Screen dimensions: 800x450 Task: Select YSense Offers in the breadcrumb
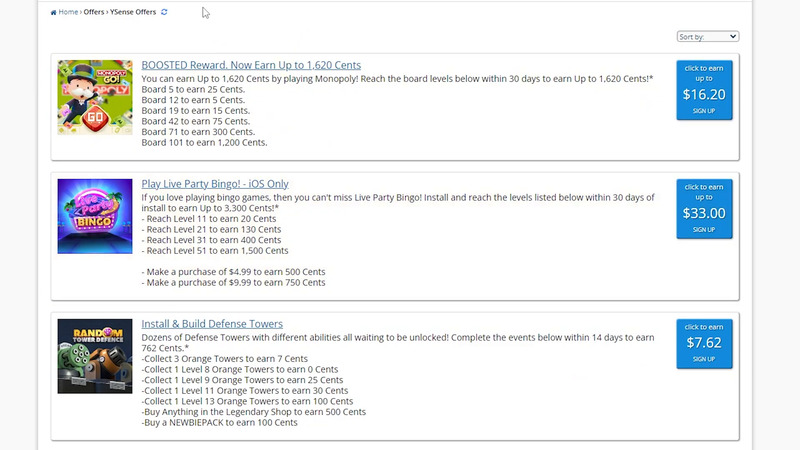[x=134, y=12]
